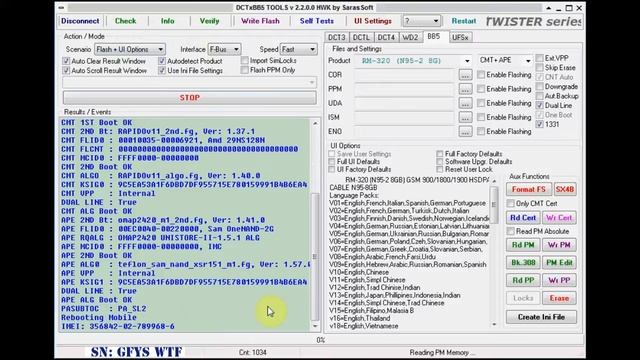Viewport: 640px width, 360px height.
Task: Toggle Skip Erase checkbox
Action: point(540,67)
